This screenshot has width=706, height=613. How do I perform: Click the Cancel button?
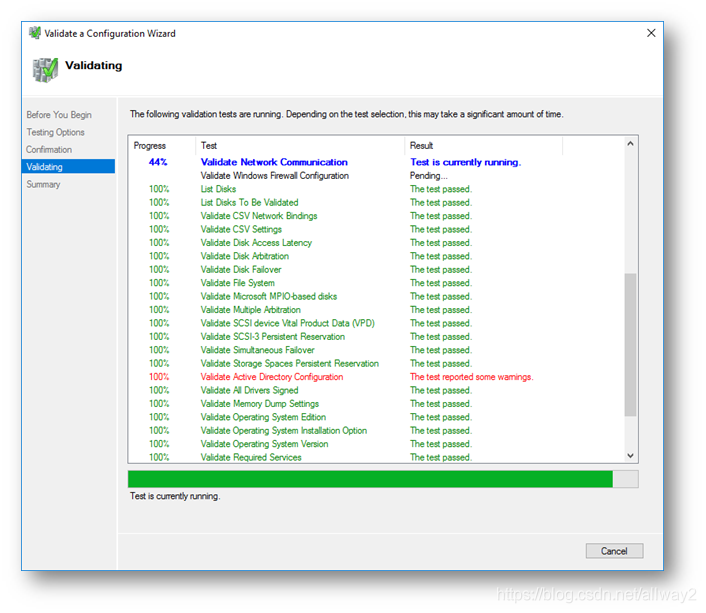click(x=614, y=551)
